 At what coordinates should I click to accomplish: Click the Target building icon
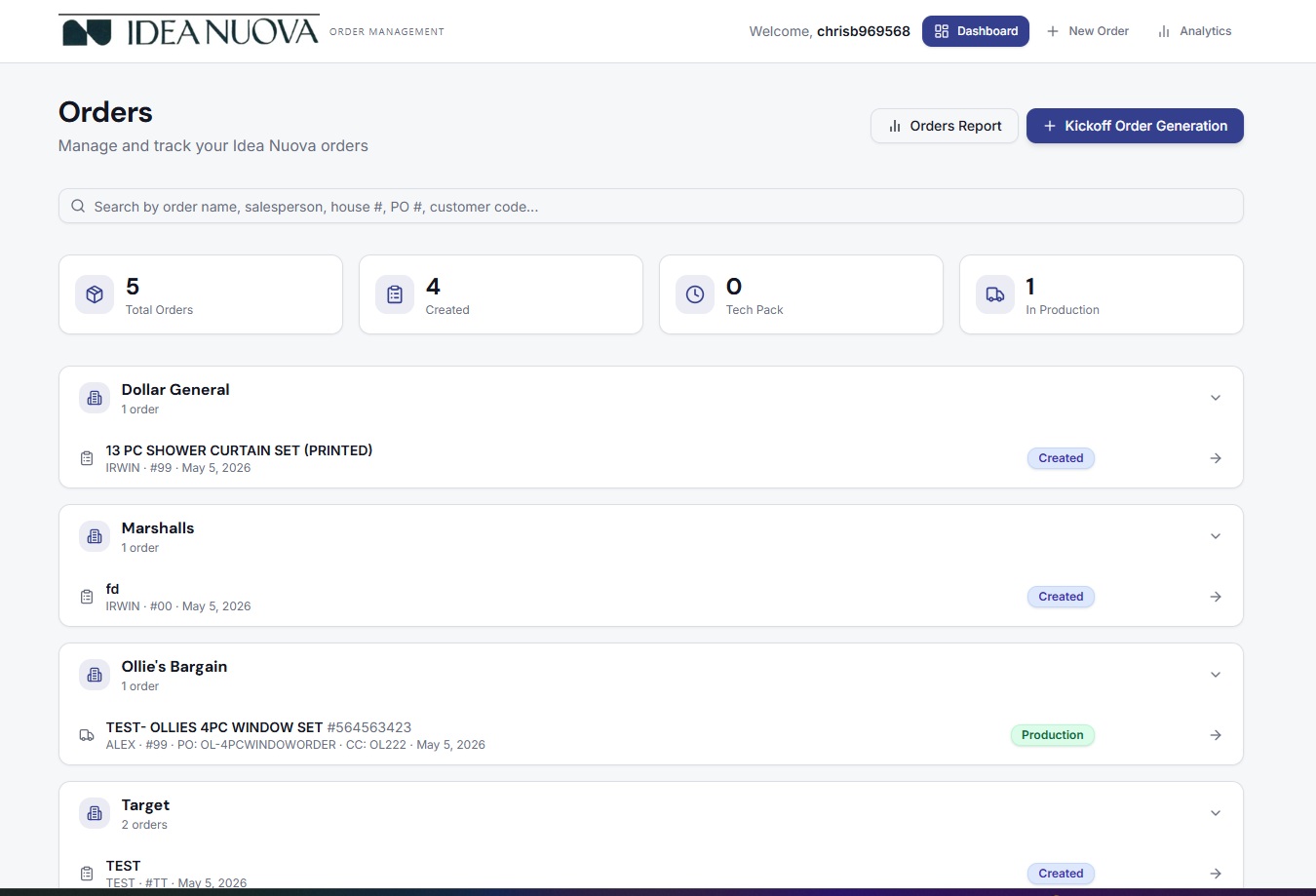[95, 813]
